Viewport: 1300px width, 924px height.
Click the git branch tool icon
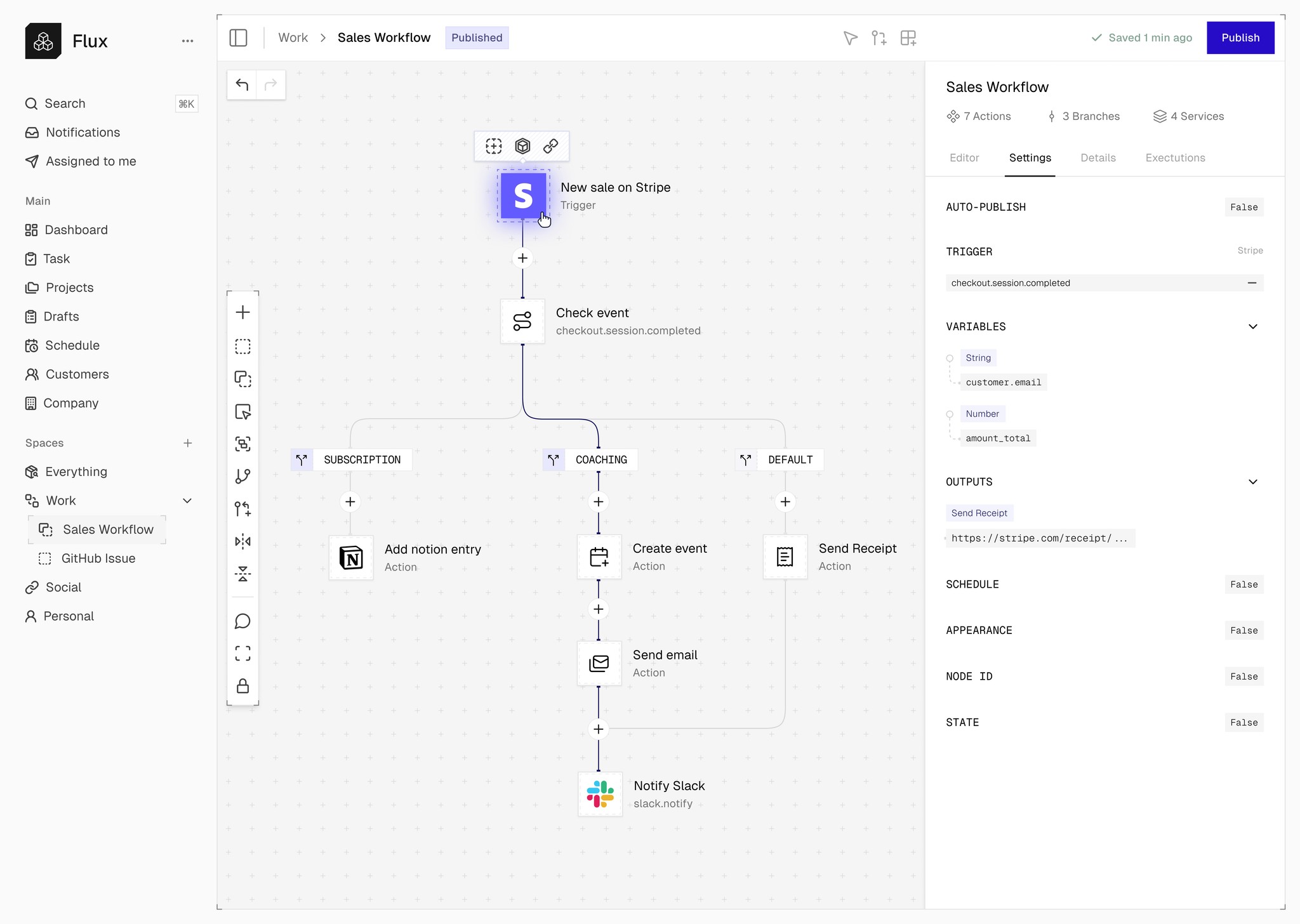(x=242, y=476)
